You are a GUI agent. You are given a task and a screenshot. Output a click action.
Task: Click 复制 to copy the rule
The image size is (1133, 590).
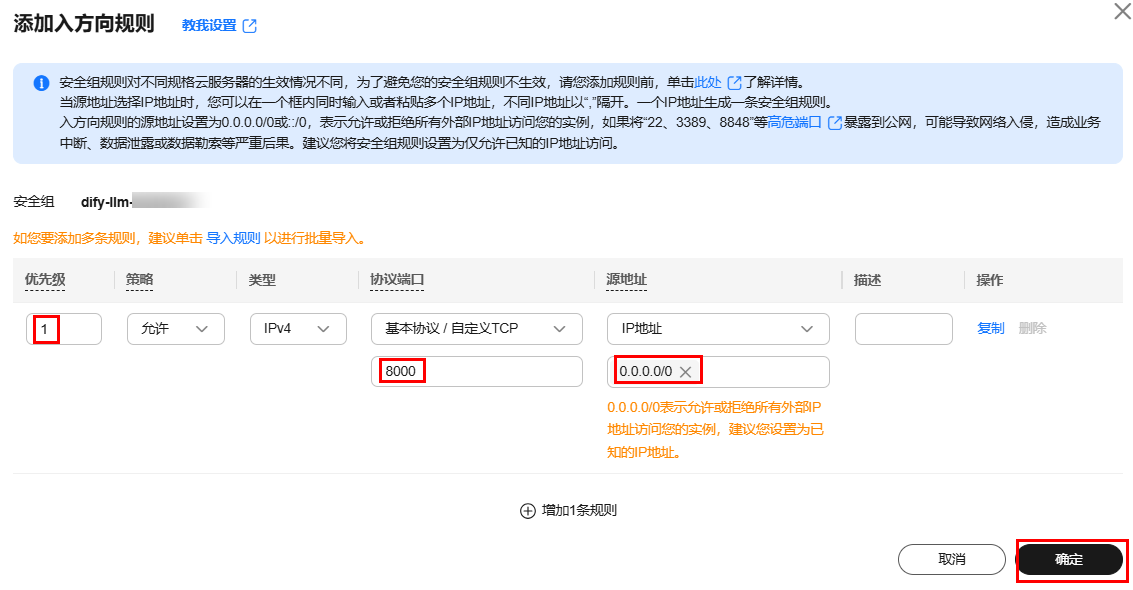point(991,329)
